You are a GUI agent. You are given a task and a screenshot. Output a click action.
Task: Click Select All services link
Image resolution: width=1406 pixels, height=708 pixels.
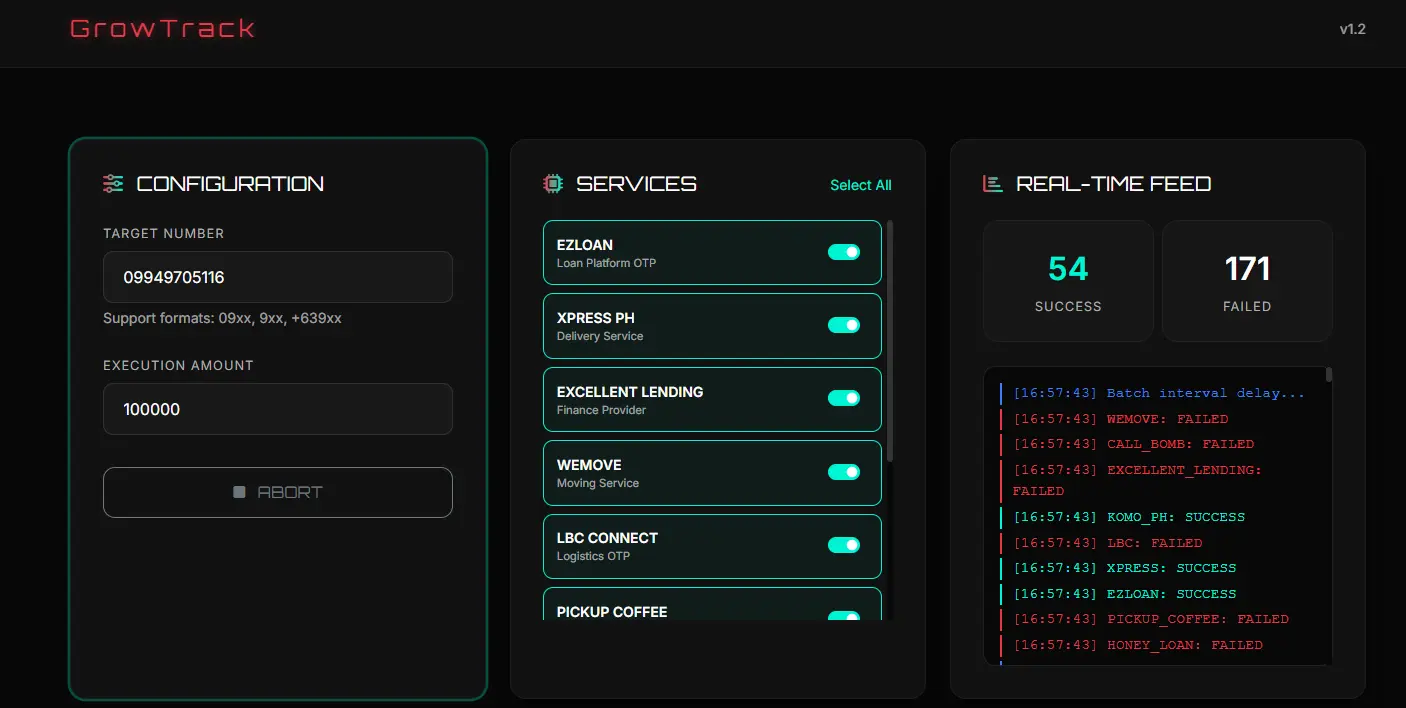tap(861, 185)
